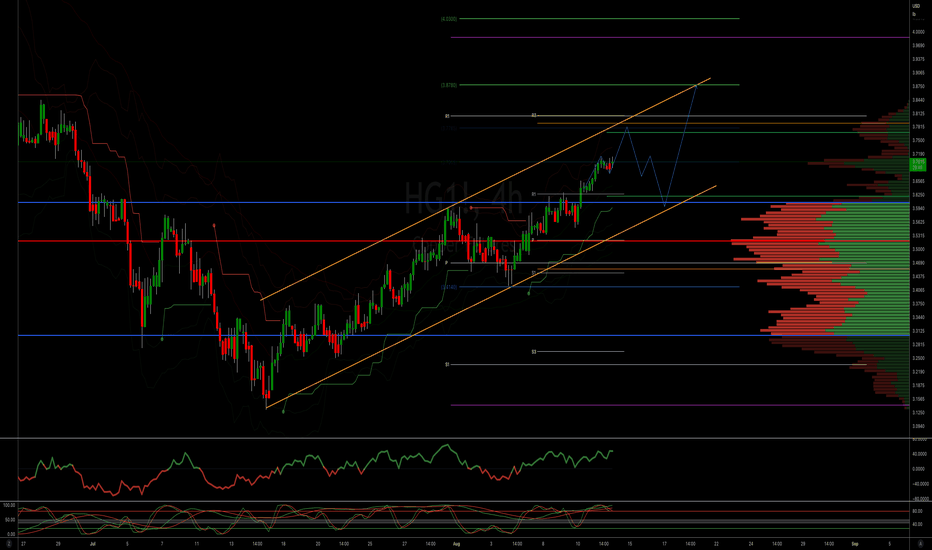Click the 4.0000 price axis label
The width and height of the screenshot is (932, 550).
[918, 32]
